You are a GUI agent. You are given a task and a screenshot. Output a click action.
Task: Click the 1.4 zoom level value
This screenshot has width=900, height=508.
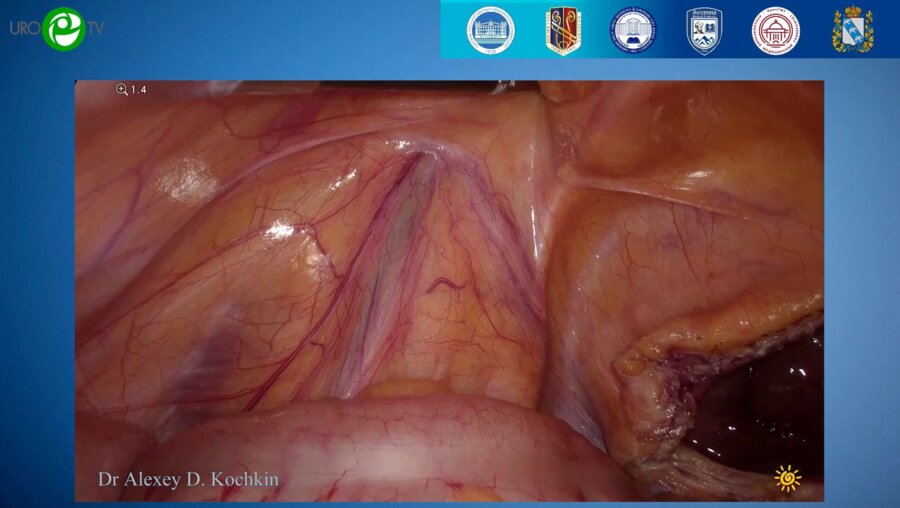click(x=139, y=90)
